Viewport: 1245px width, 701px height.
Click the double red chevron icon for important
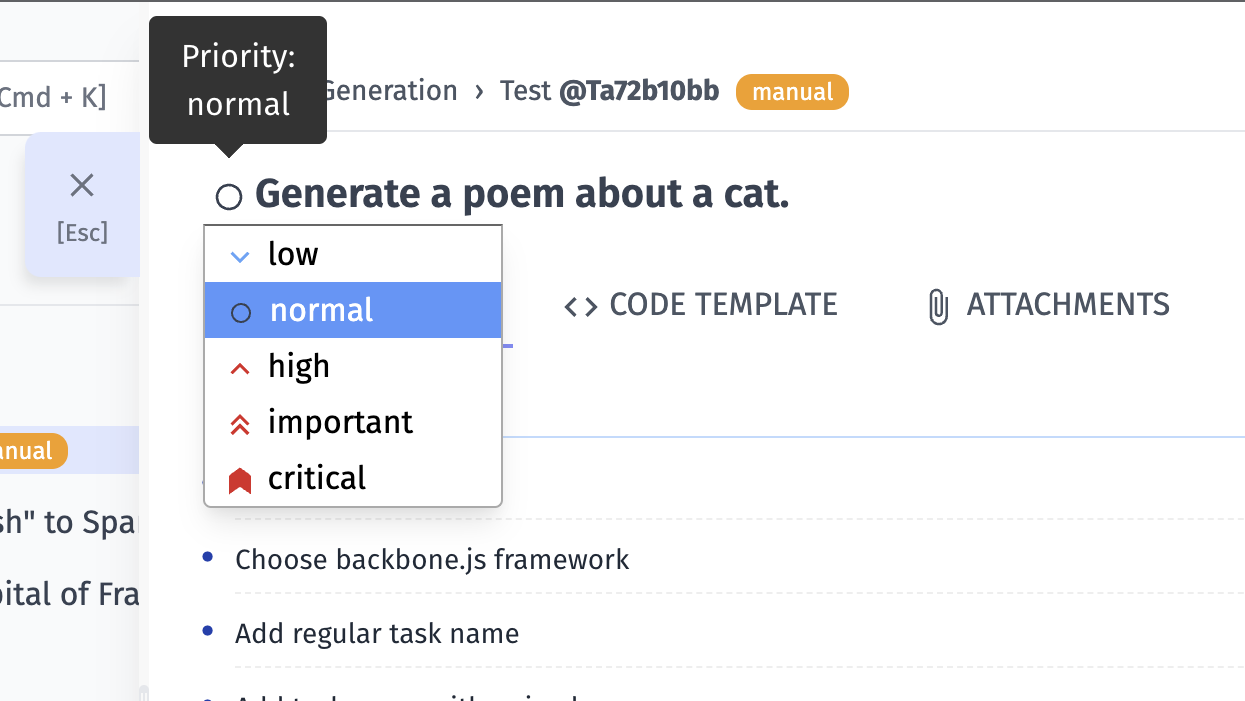pos(240,425)
